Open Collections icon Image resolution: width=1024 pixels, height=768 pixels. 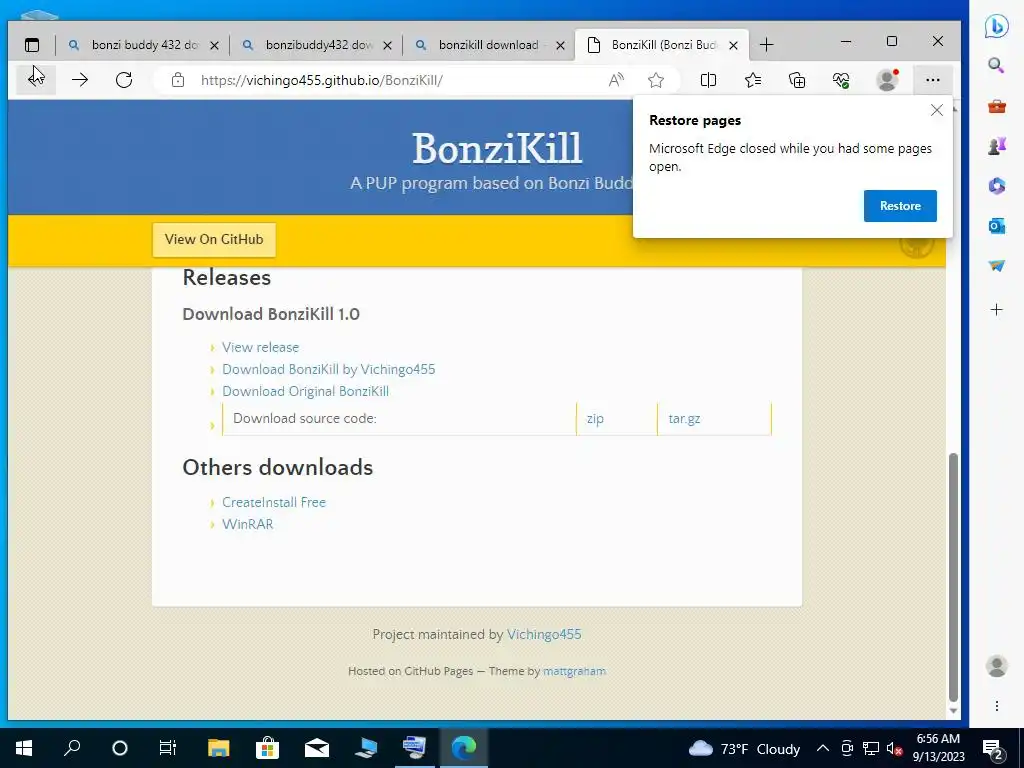click(x=797, y=80)
